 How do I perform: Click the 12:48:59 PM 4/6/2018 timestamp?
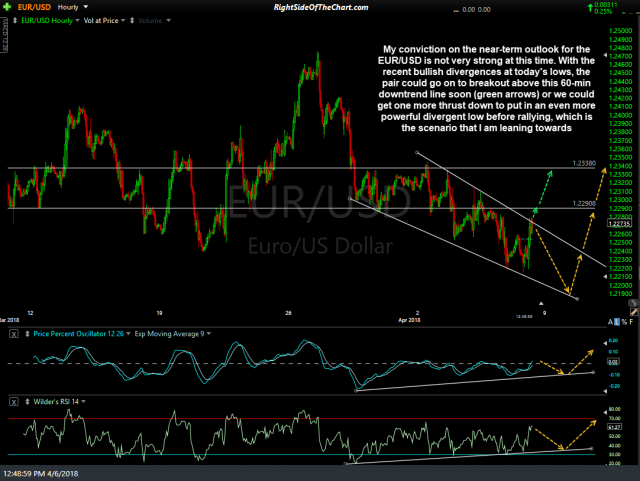click(x=41, y=474)
